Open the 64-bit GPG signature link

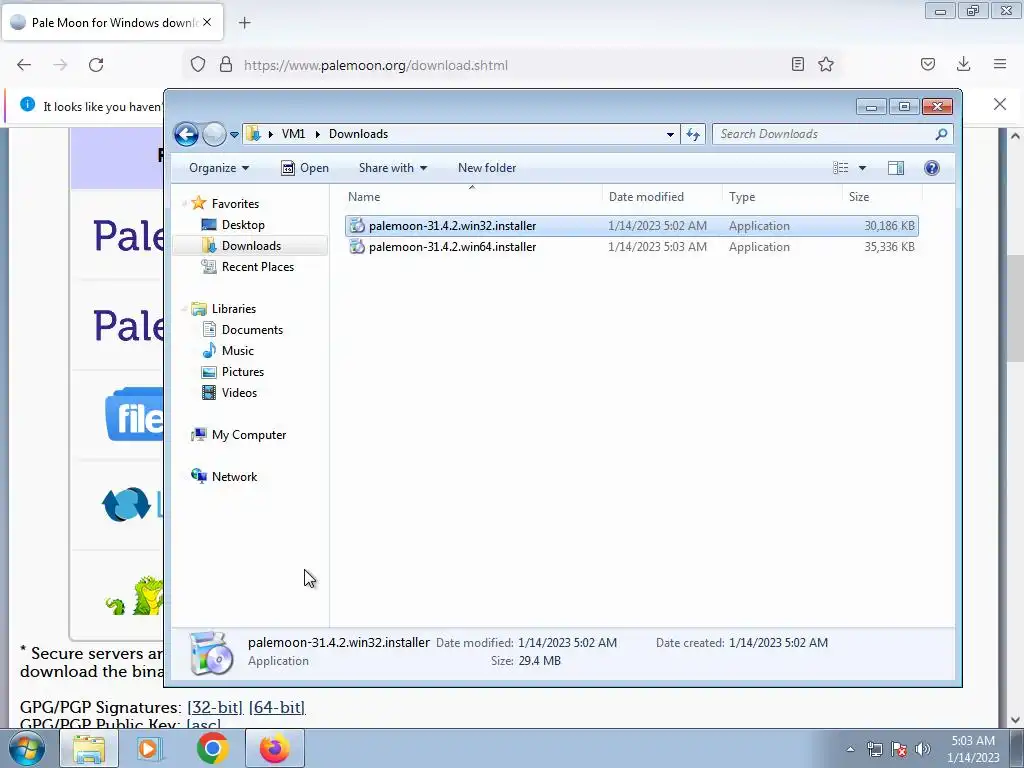(277, 707)
